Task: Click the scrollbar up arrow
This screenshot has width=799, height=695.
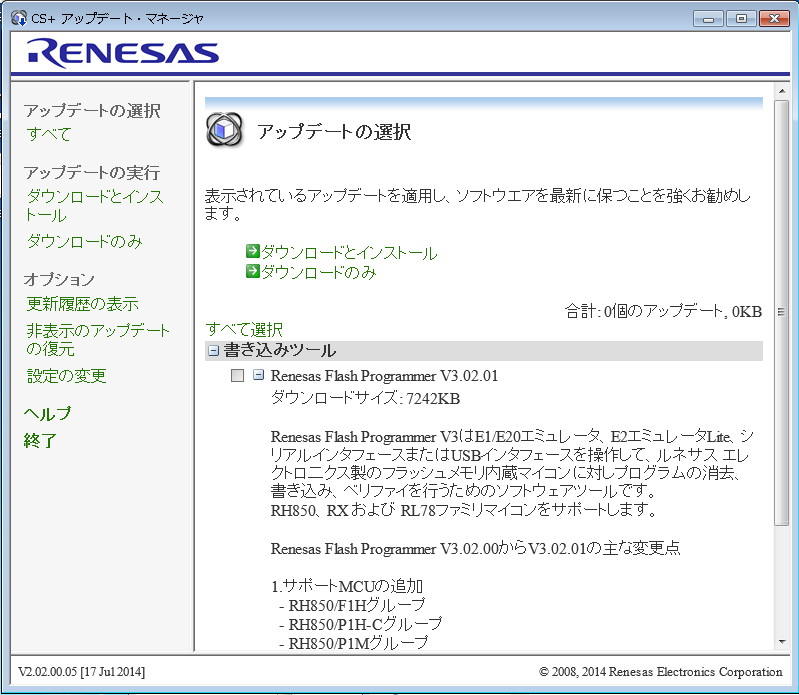Action: [x=782, y=91]
